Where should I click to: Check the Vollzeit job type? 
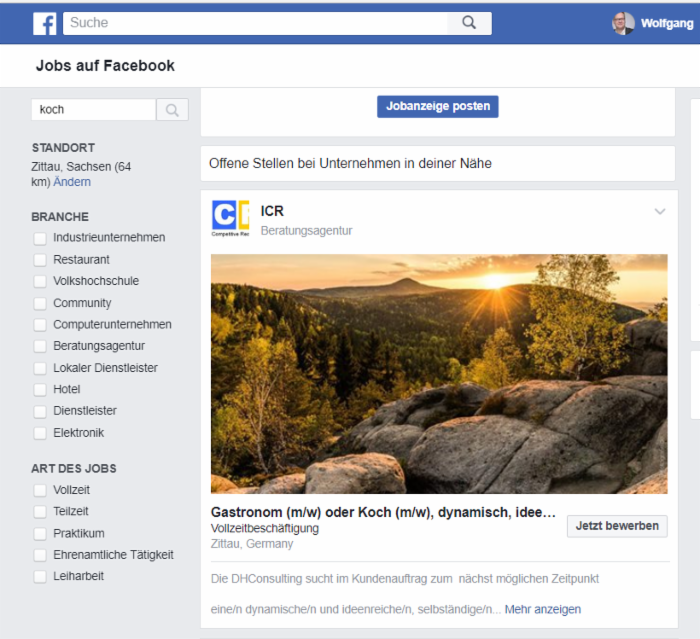point(40,490)
